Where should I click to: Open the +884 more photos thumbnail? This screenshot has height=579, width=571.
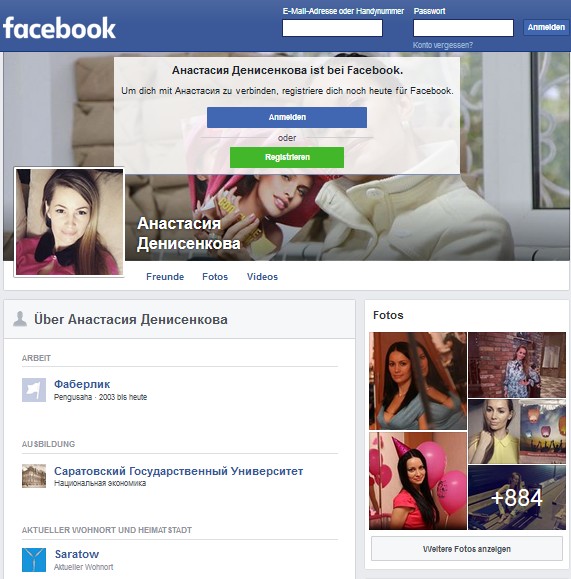517,497
